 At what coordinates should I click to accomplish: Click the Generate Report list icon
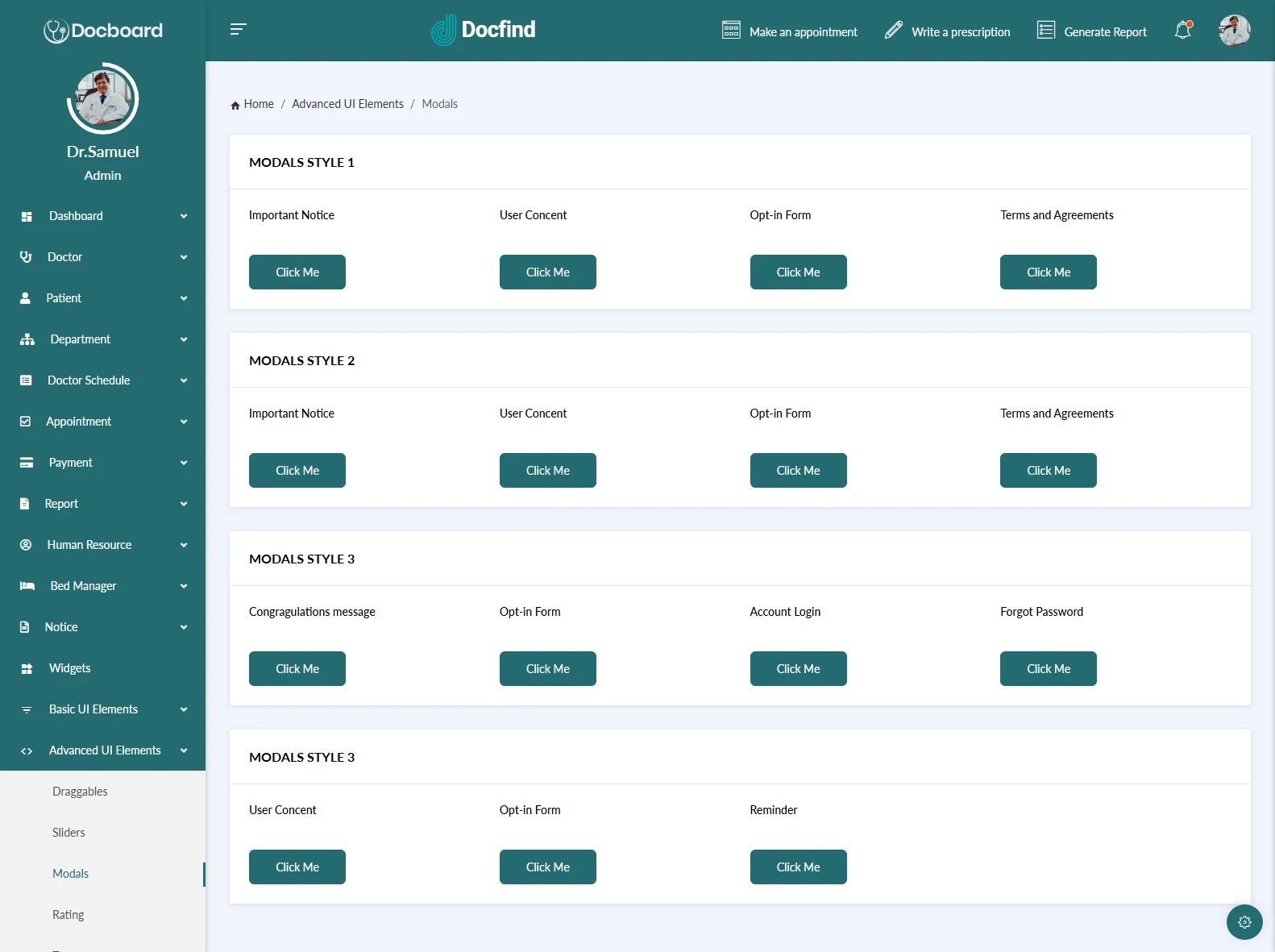coord(1045,31)
